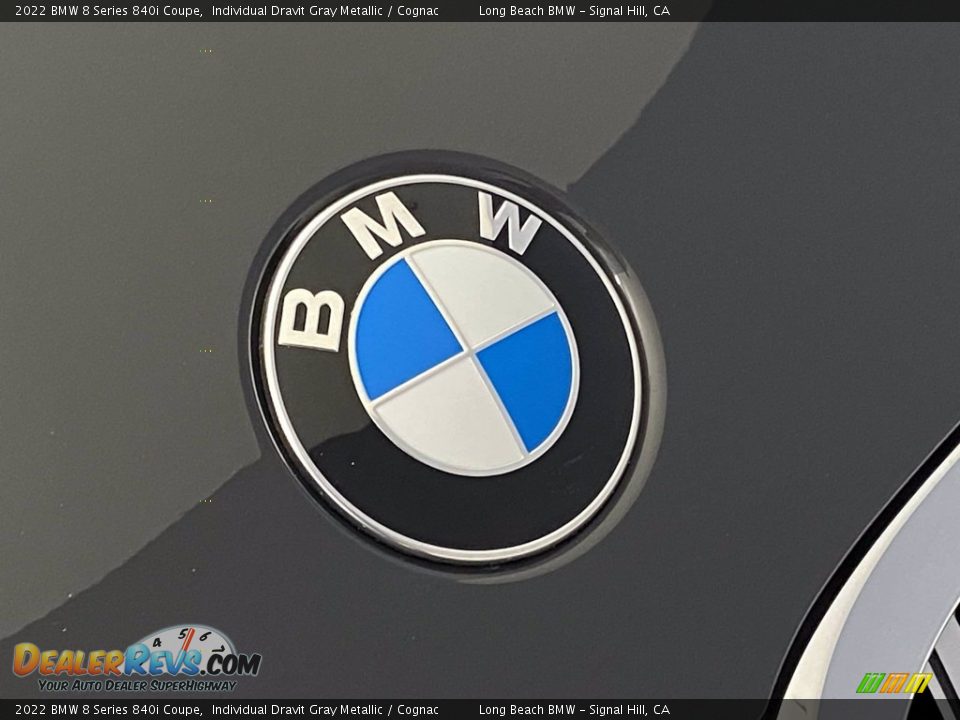The image size is (960, 720).
Task: Click the bottom "Individual Dravit Gray Metallic / Cognac" text
Action: pos(325,710)
